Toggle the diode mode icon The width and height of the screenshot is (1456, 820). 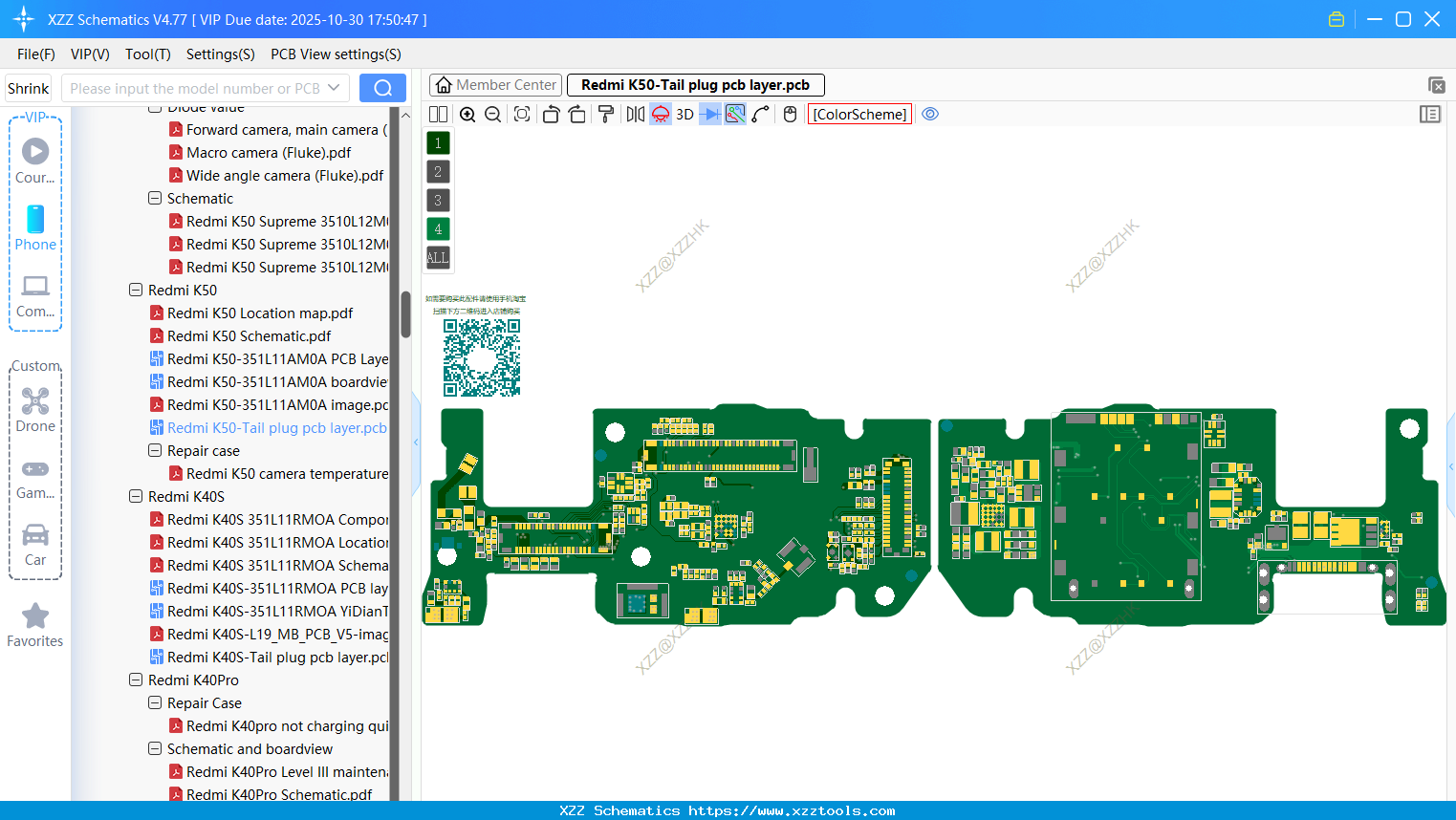pos(709,115)
